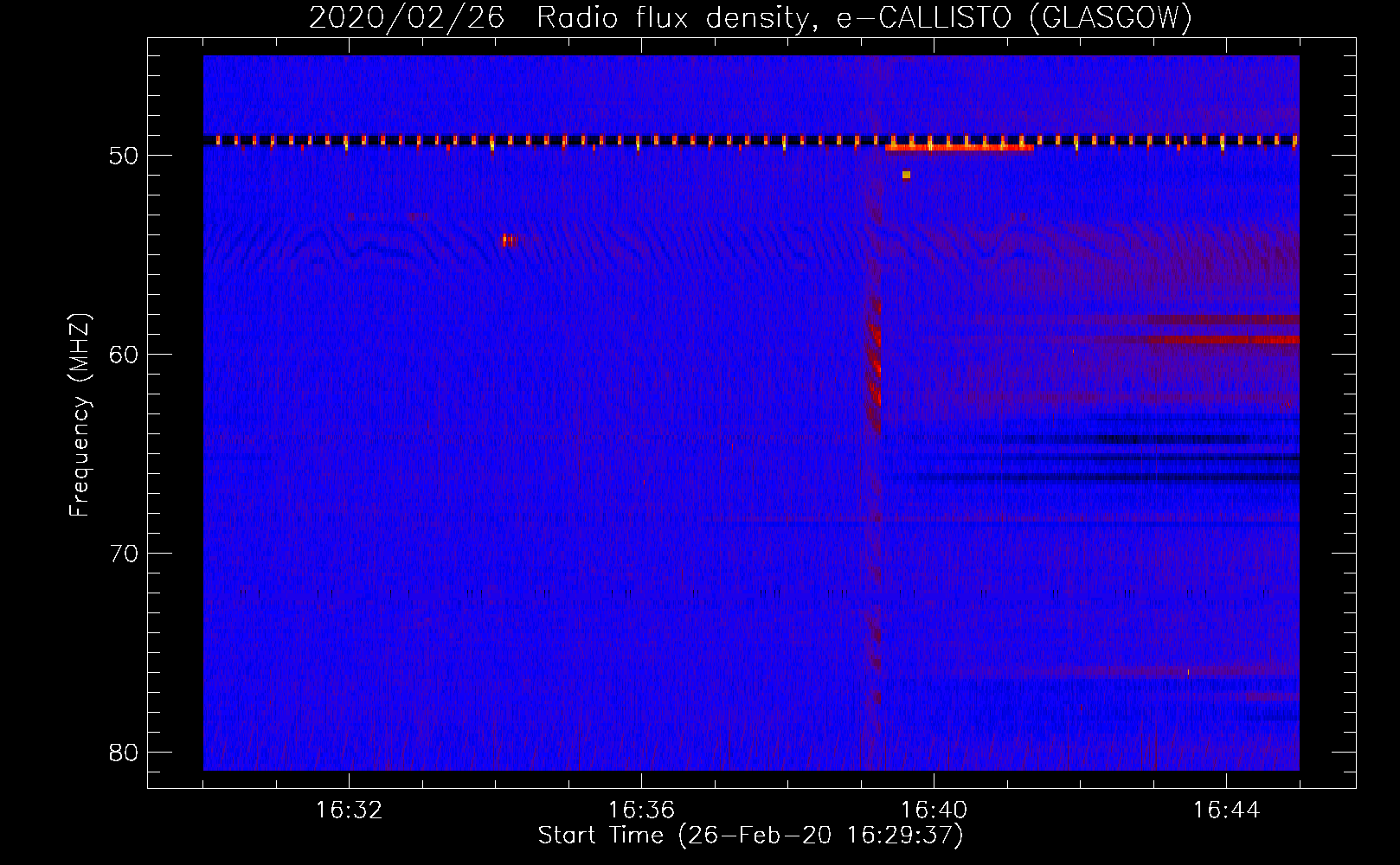This screenshot has width=1400, height=865.
Task: Click the 'Frequency (MHZ)' axis label
Action: (x=80, y=414)
